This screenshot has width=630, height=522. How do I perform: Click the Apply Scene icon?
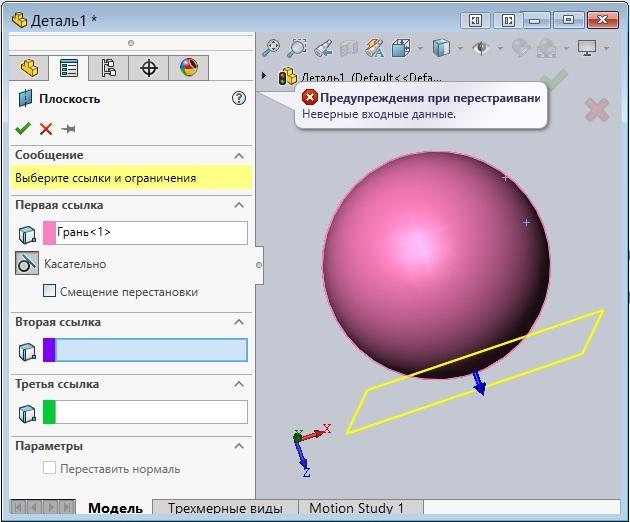547,48
